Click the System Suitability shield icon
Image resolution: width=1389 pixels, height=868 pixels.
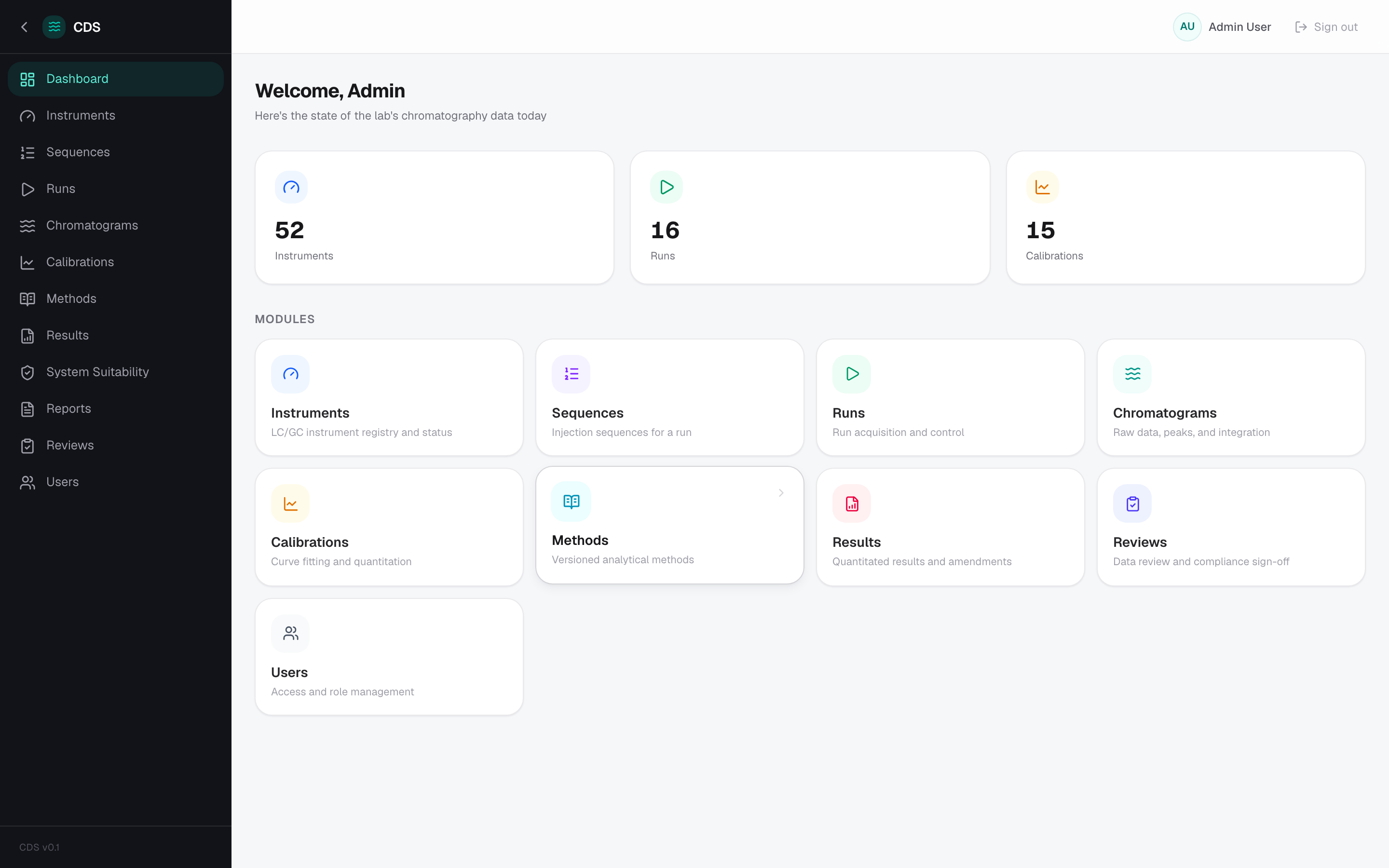(27, 373)
